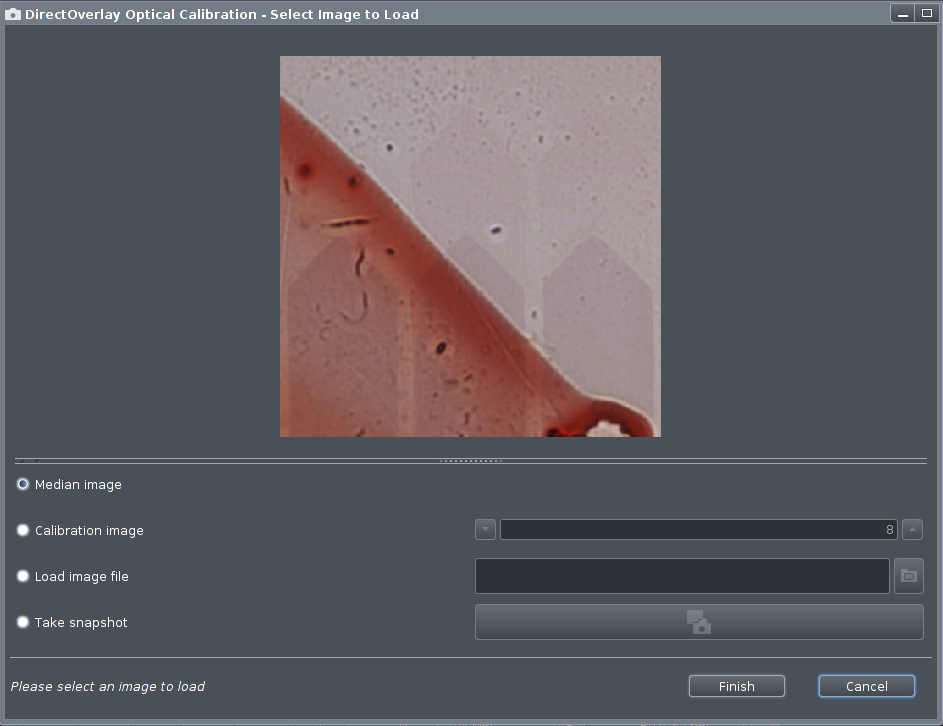Click the camera icon in title bar
Screen dimensions: 943x726
(x=13, y=14)
